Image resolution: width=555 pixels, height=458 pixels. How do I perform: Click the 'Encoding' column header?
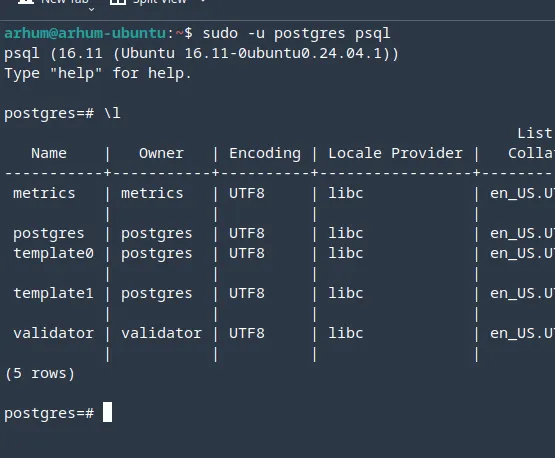265,154
